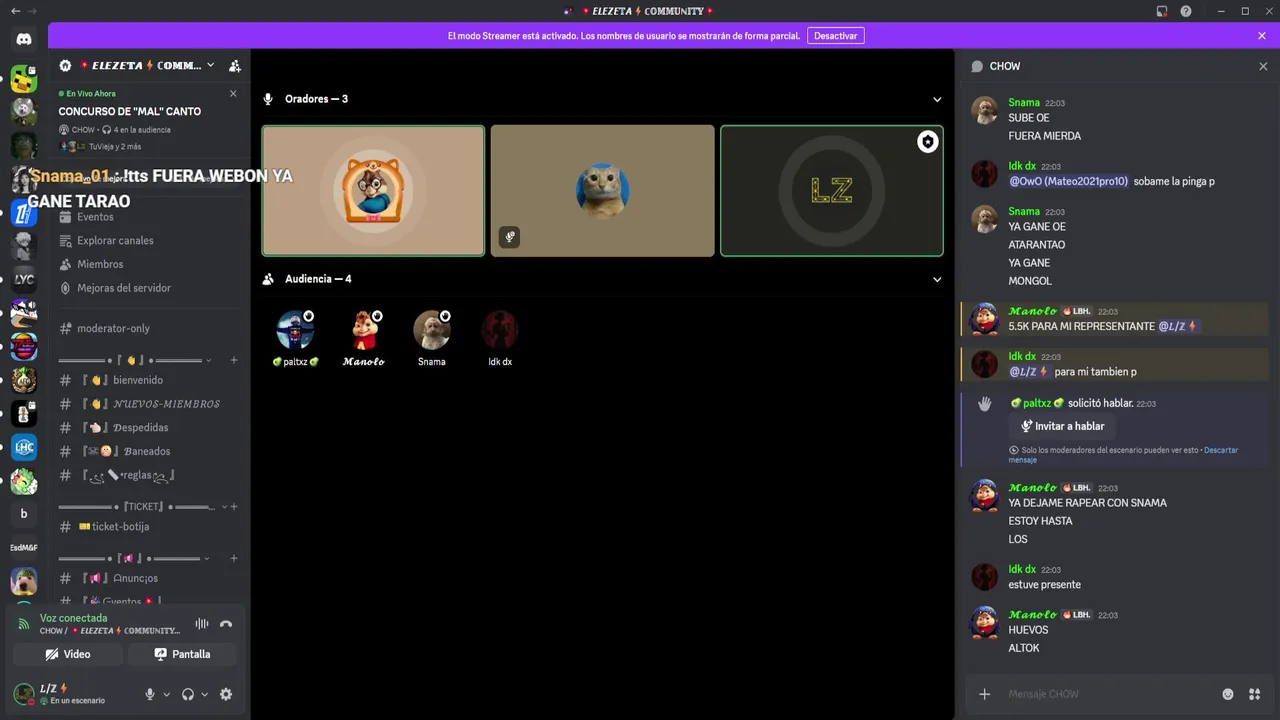The width and height of the screenshot is (1280, 720).
Task: Click Manolo's avatar on the 5.5K message
Action: pos(985,319)
